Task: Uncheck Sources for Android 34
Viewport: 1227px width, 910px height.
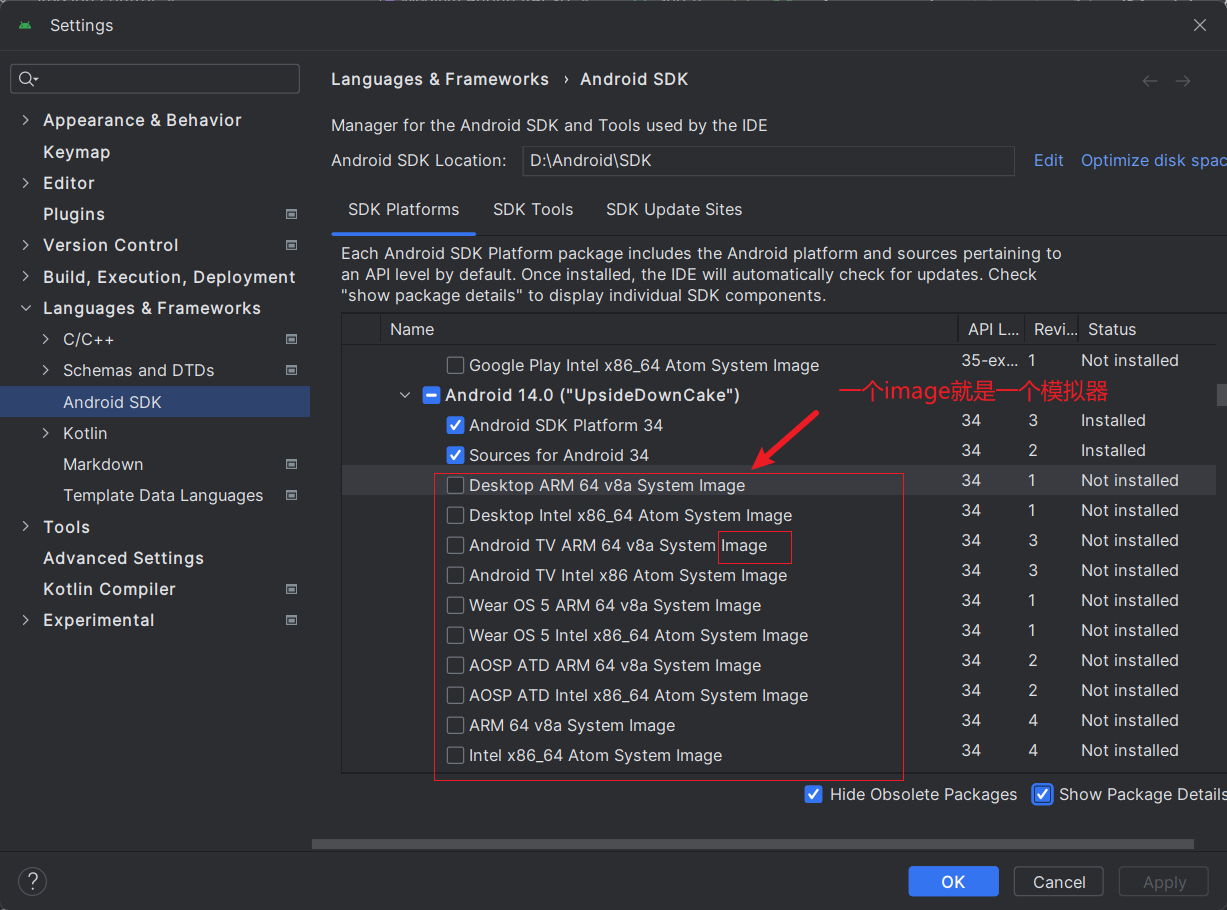Action: click(x=456, y=455)
